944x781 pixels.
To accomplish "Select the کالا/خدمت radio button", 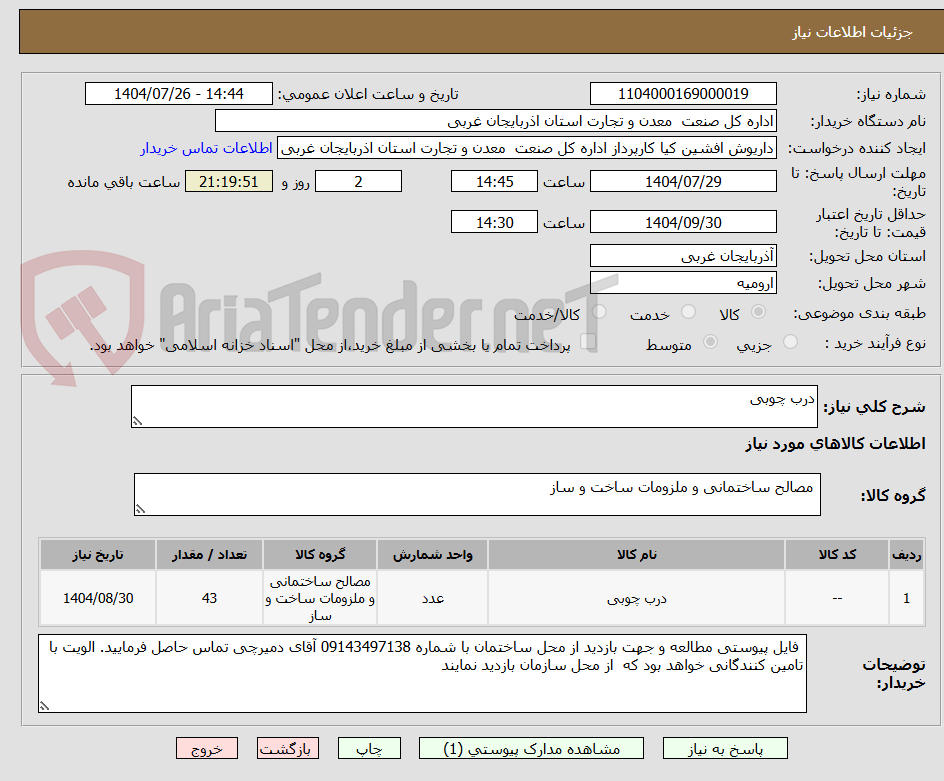I will coord(599,312).
